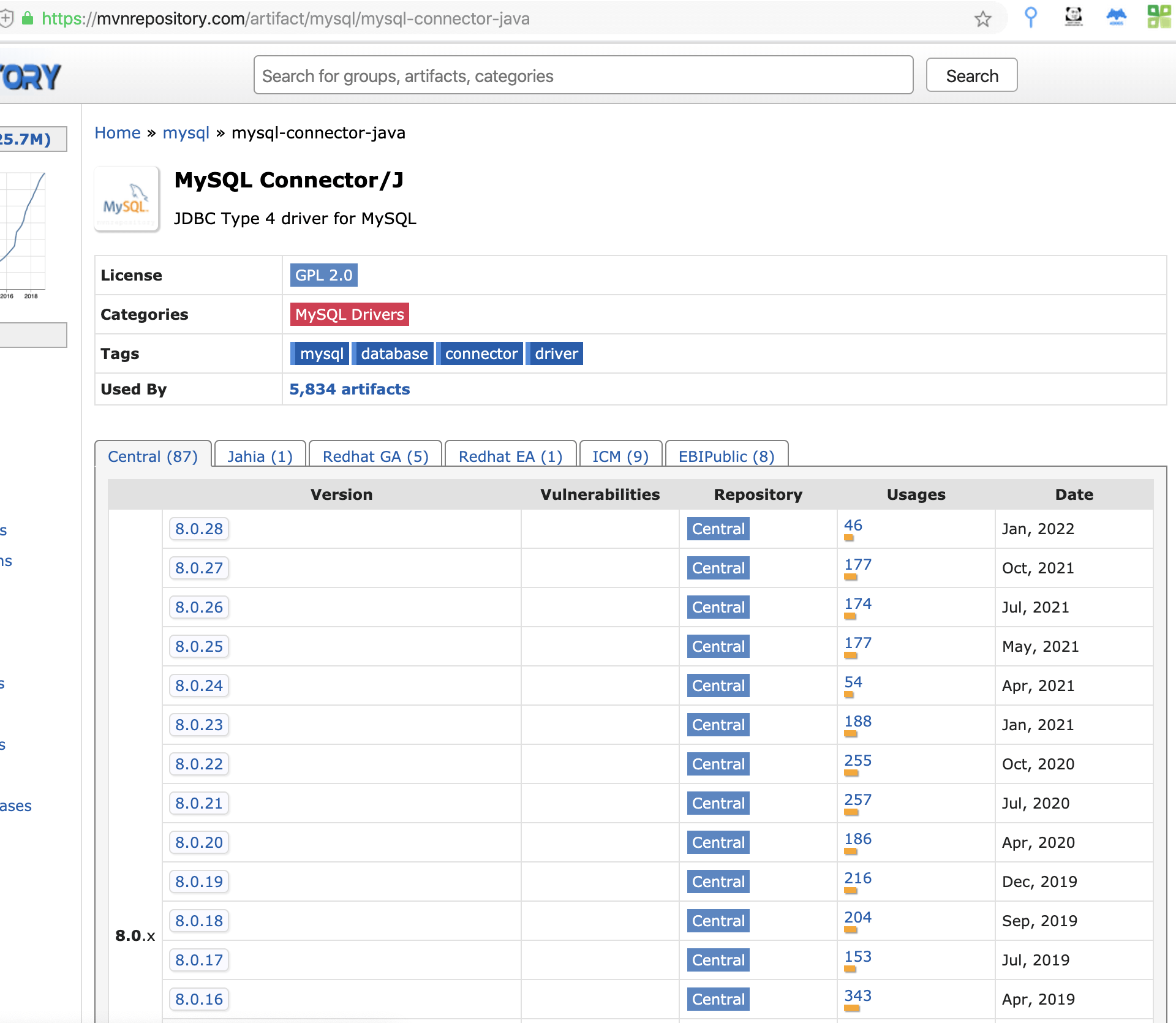Open the 5,834 artifacts usage link
The width and height of the screenshot is (1176, 1023).
coord(349,389)
